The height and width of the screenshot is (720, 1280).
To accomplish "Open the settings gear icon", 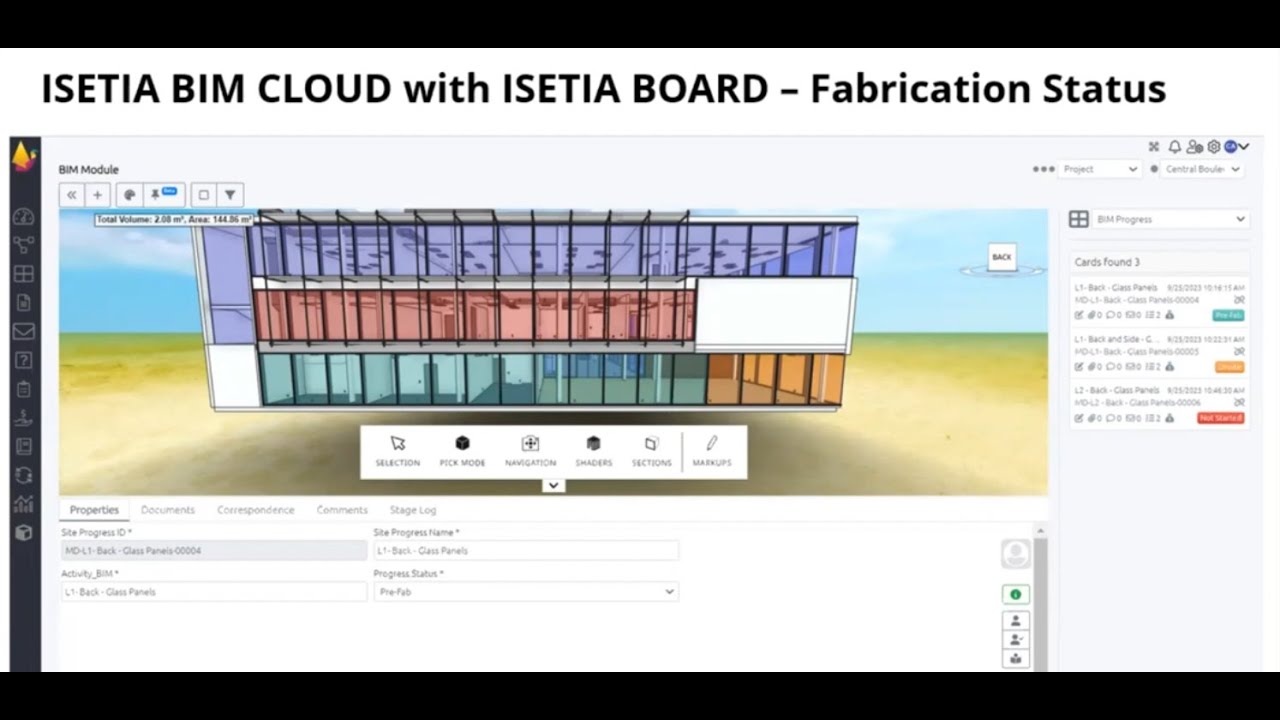I will pyautogui.click(x=1213, y=147).
